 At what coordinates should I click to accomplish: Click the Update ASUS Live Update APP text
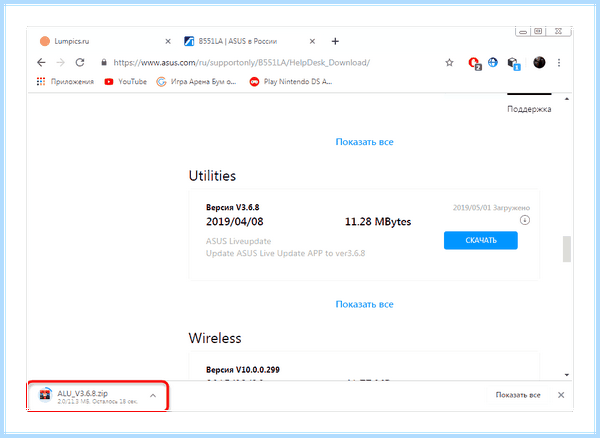(x=285, y=253)
